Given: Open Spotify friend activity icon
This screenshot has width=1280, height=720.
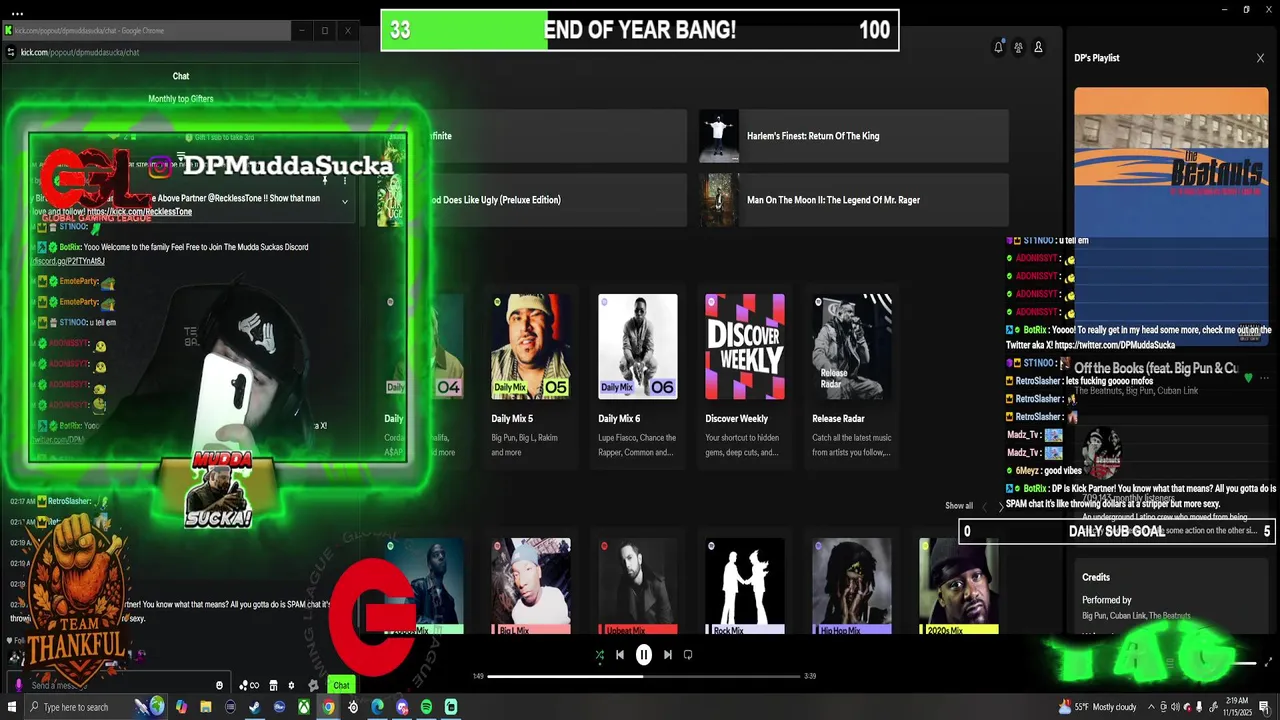Looking at the screenshot, I should (1018, 47).
